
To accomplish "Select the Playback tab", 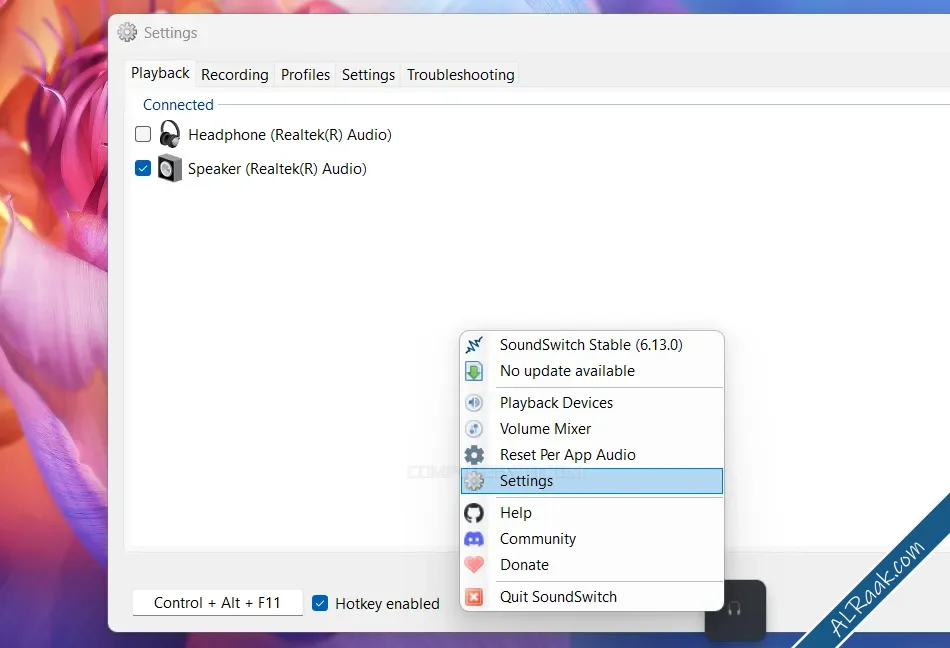I will [x=160, y=73].
